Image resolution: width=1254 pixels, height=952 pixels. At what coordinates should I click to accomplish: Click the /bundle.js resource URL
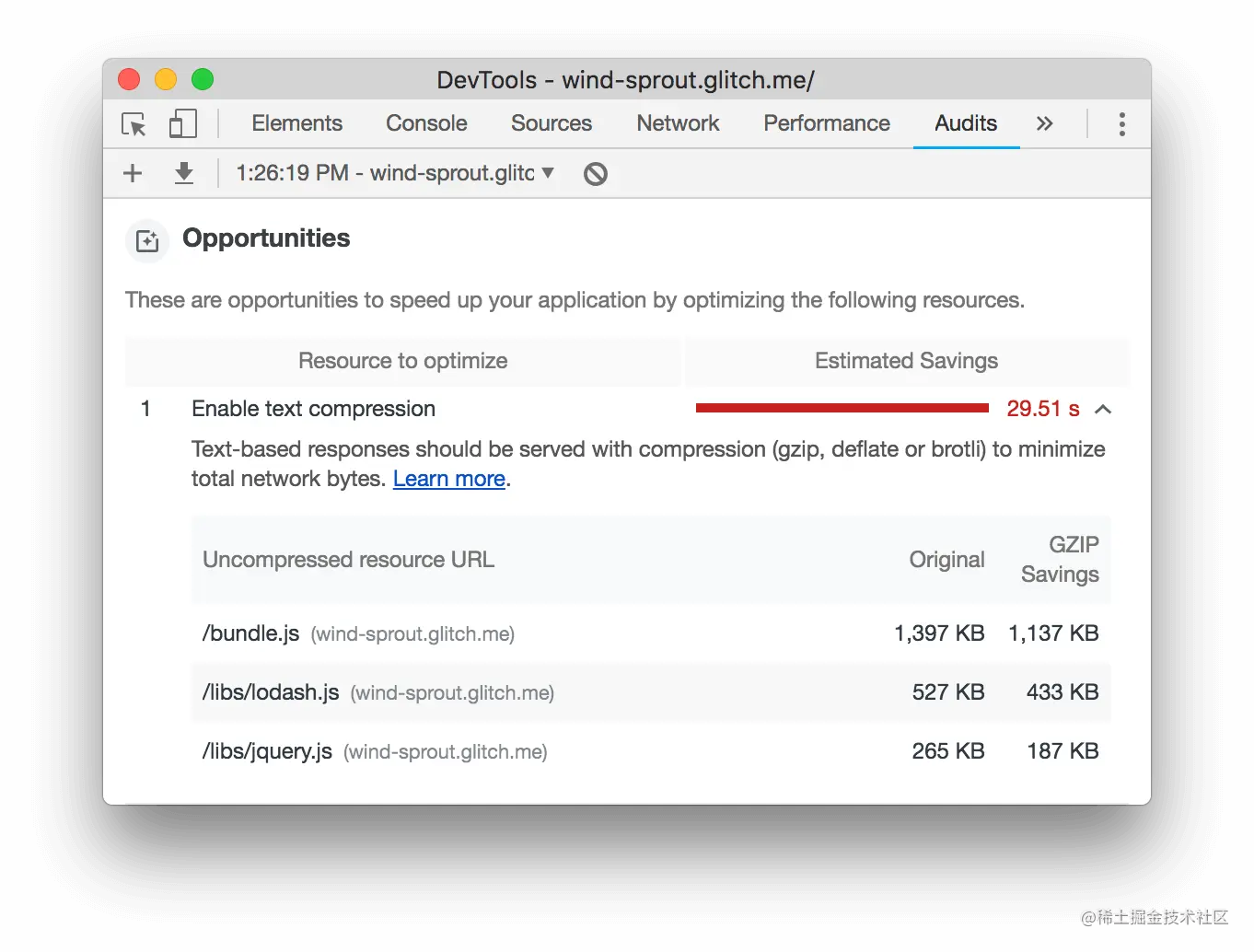click(250, 633)
